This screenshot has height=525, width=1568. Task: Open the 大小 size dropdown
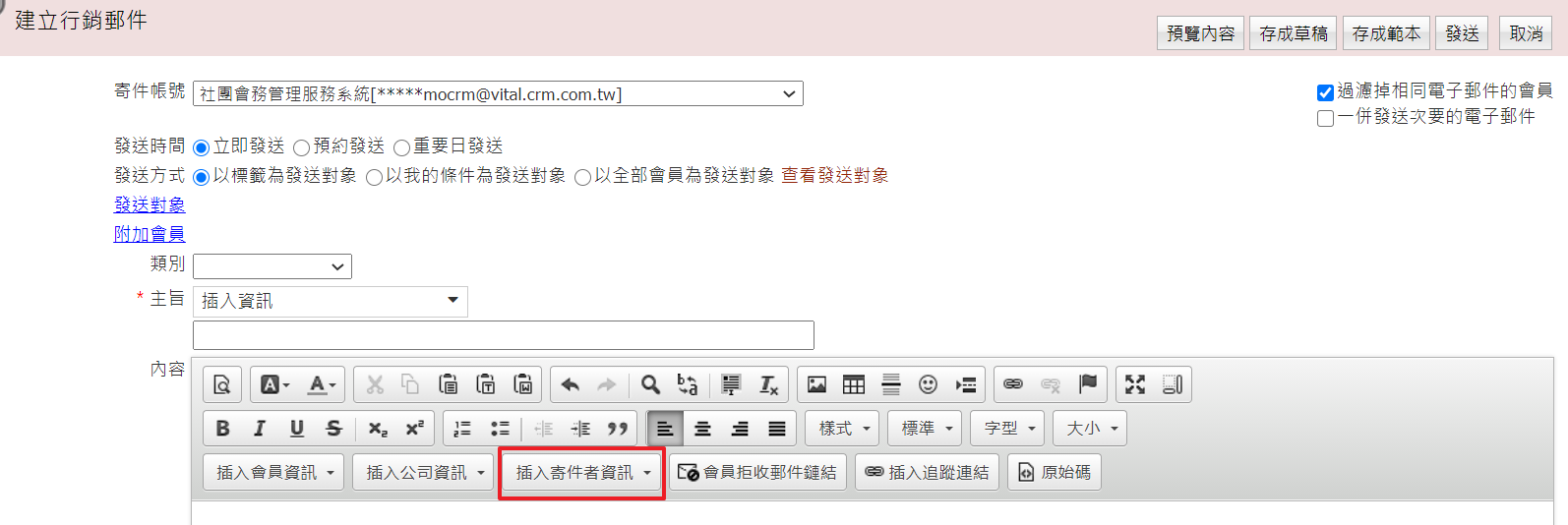(x=1092, y=429)
